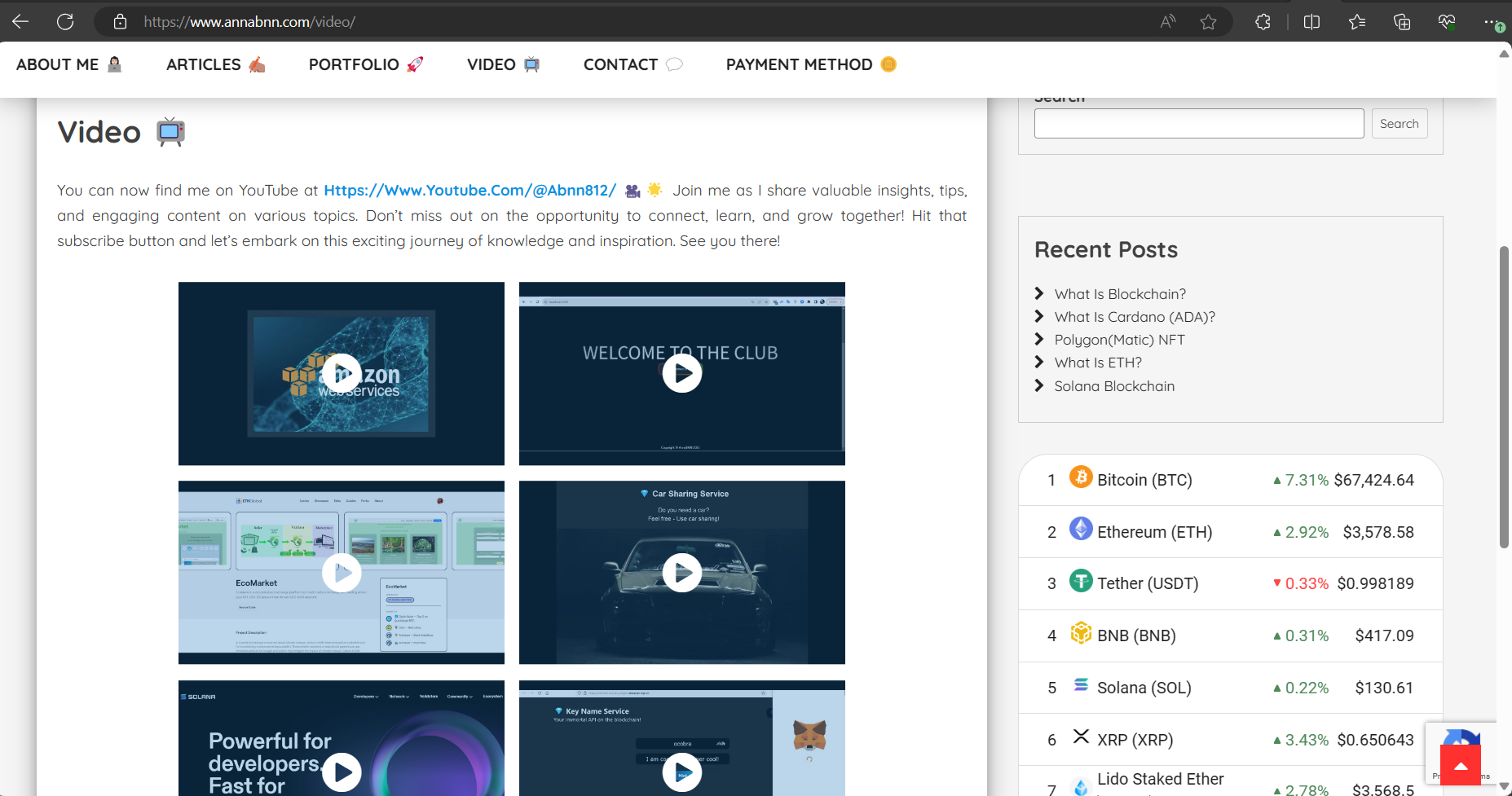The image size is (1512, 796).
Task: Open Collections icon in browser toolbar
Action: (x=1402, y=22)
